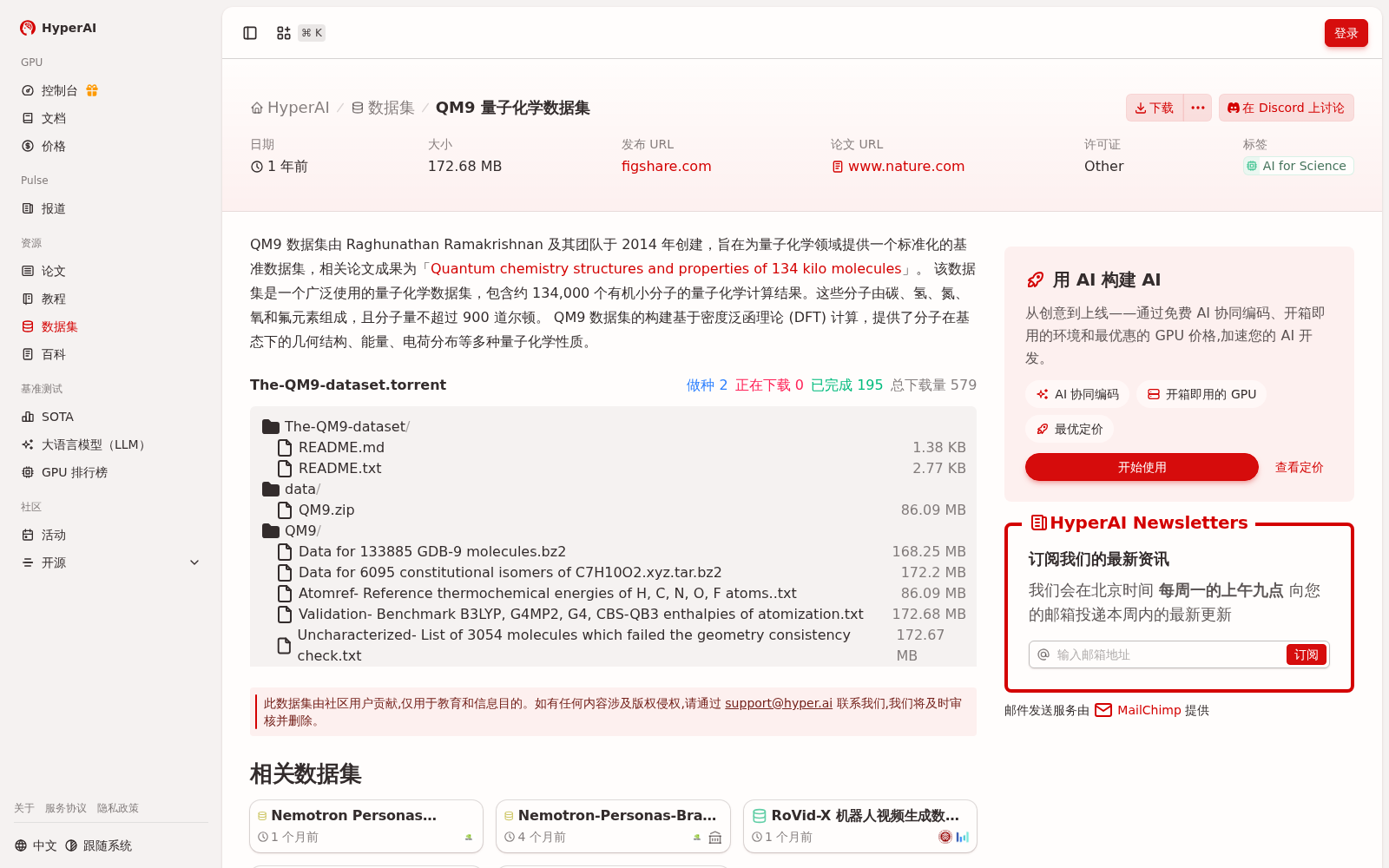
Task: Click 开箱即用的 GPU chip
Action: pos(1201,394)
